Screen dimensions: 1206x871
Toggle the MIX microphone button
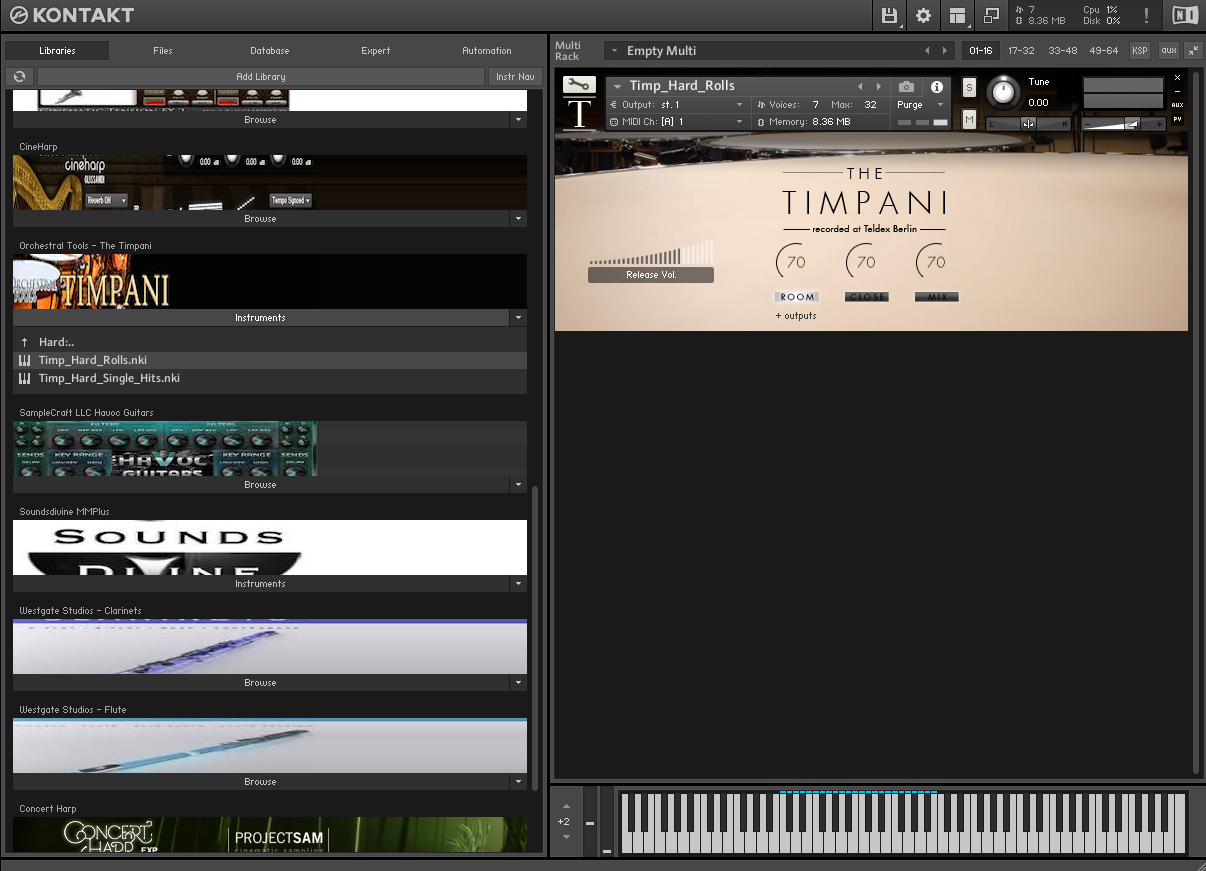(937, 297)
